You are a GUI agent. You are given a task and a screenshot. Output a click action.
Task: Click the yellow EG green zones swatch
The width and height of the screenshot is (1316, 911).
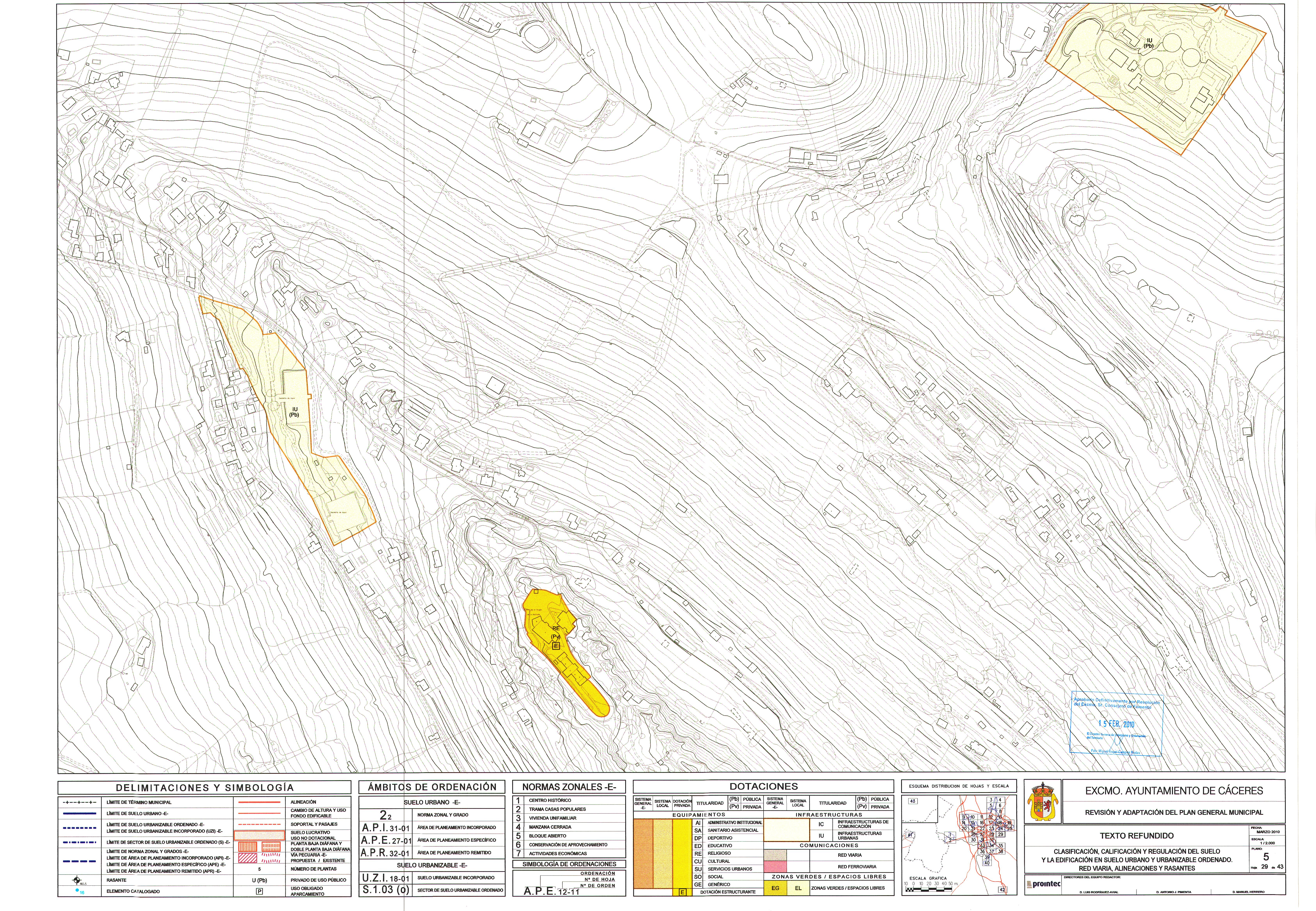[775, 888]
